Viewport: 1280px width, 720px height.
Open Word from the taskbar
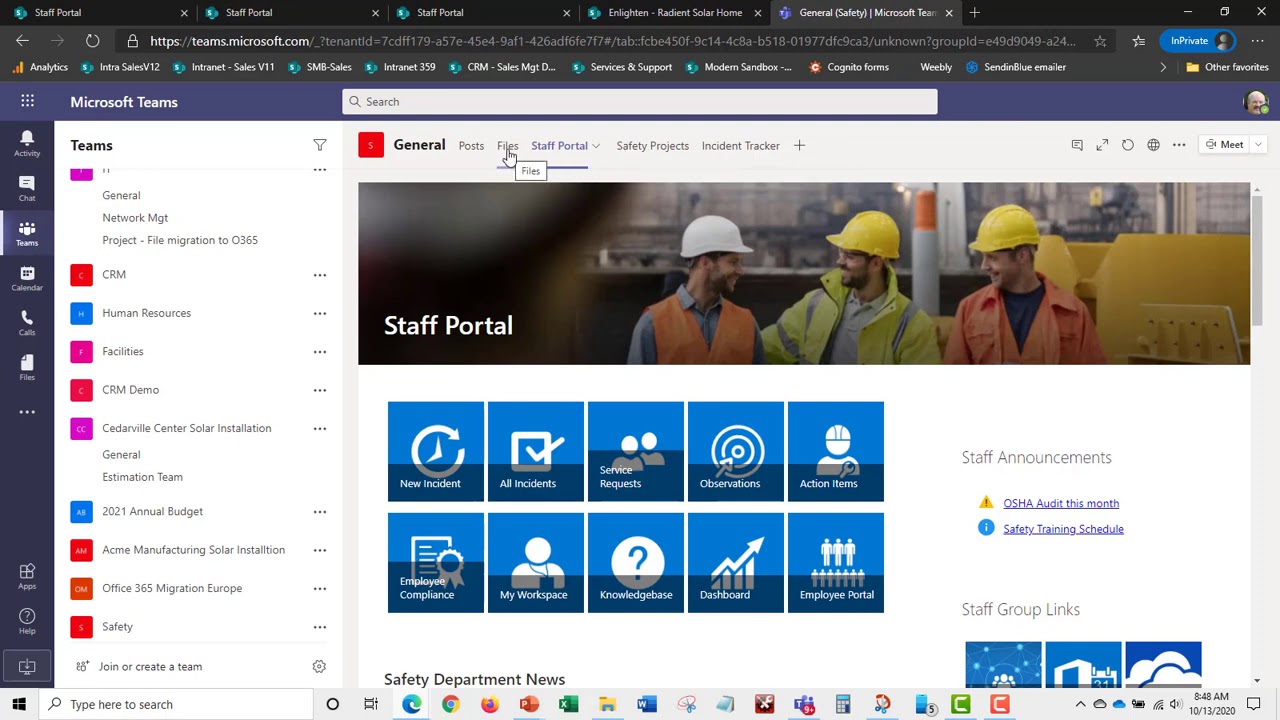click(646, 704)
